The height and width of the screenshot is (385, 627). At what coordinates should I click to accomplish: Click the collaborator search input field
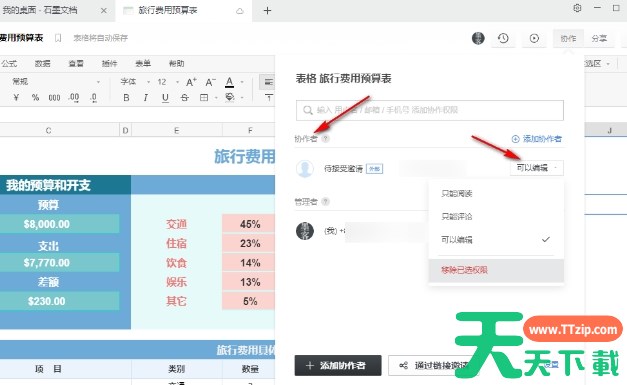[430, 110]
